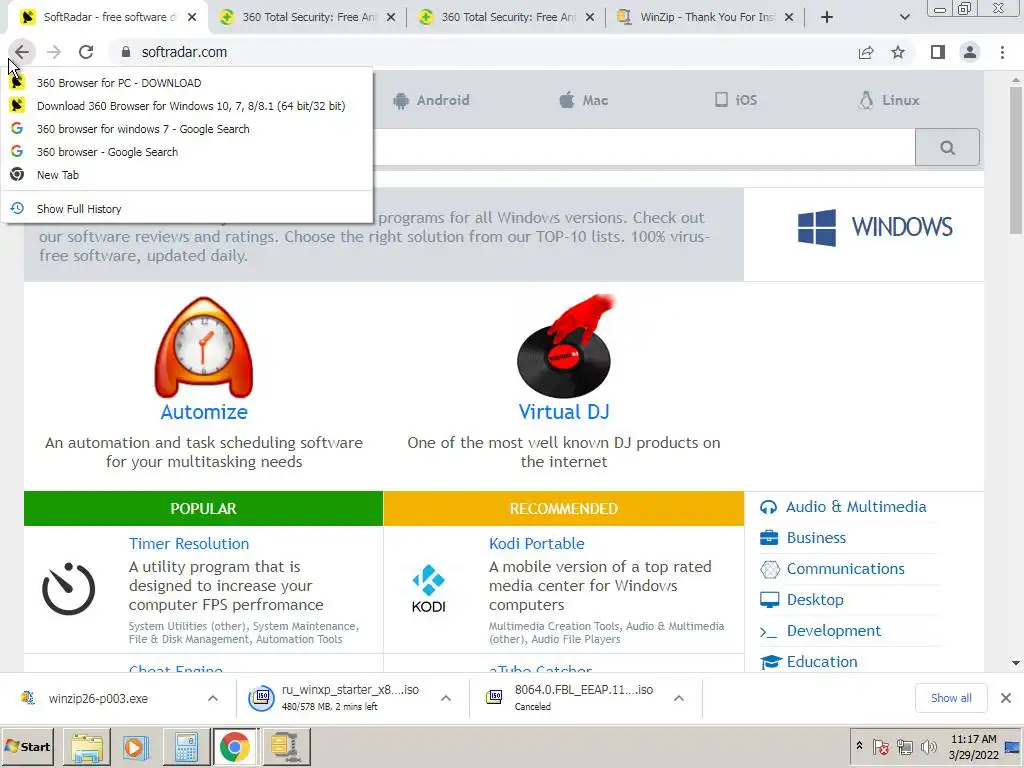The image size is (1024, 768).
Task: Open Windows Explorer from the taskbar
Action: [x=87, y=747]
